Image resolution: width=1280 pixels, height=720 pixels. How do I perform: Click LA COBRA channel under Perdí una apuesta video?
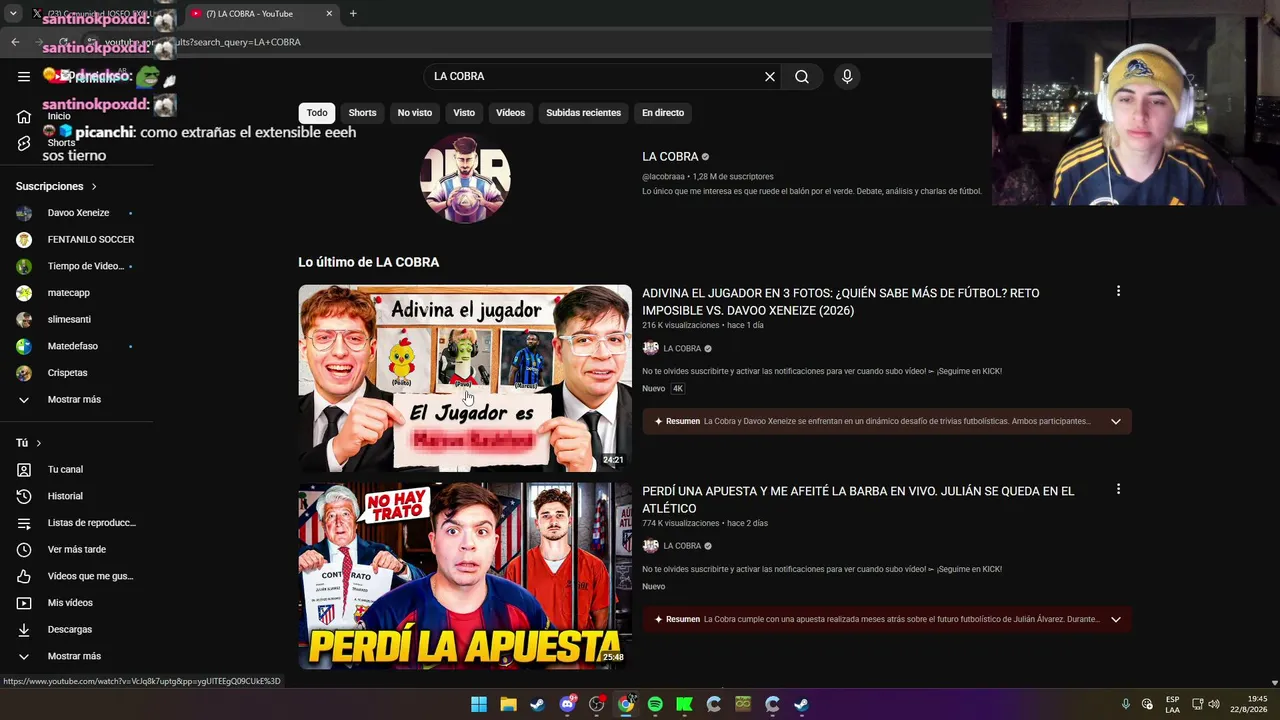[682, 546]
